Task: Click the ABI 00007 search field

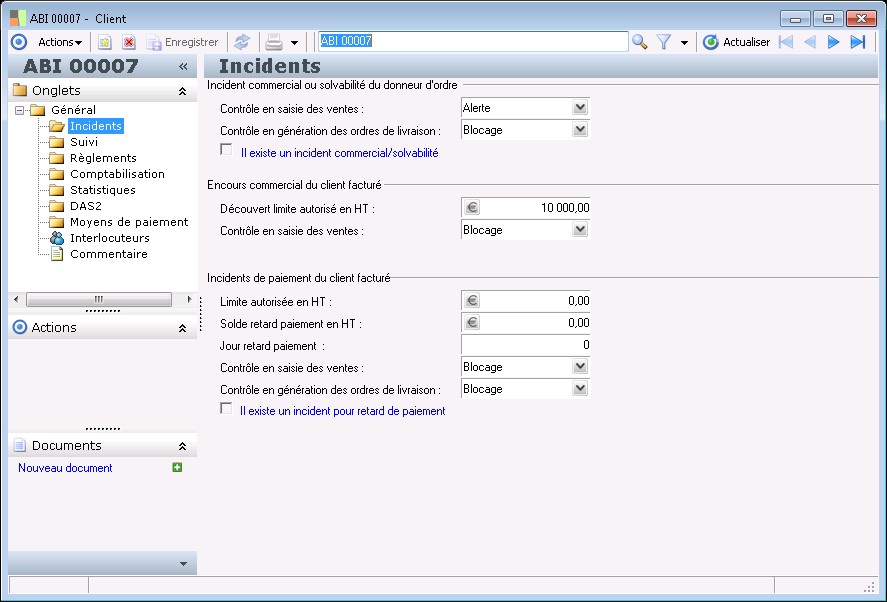Action: [473, 41]
